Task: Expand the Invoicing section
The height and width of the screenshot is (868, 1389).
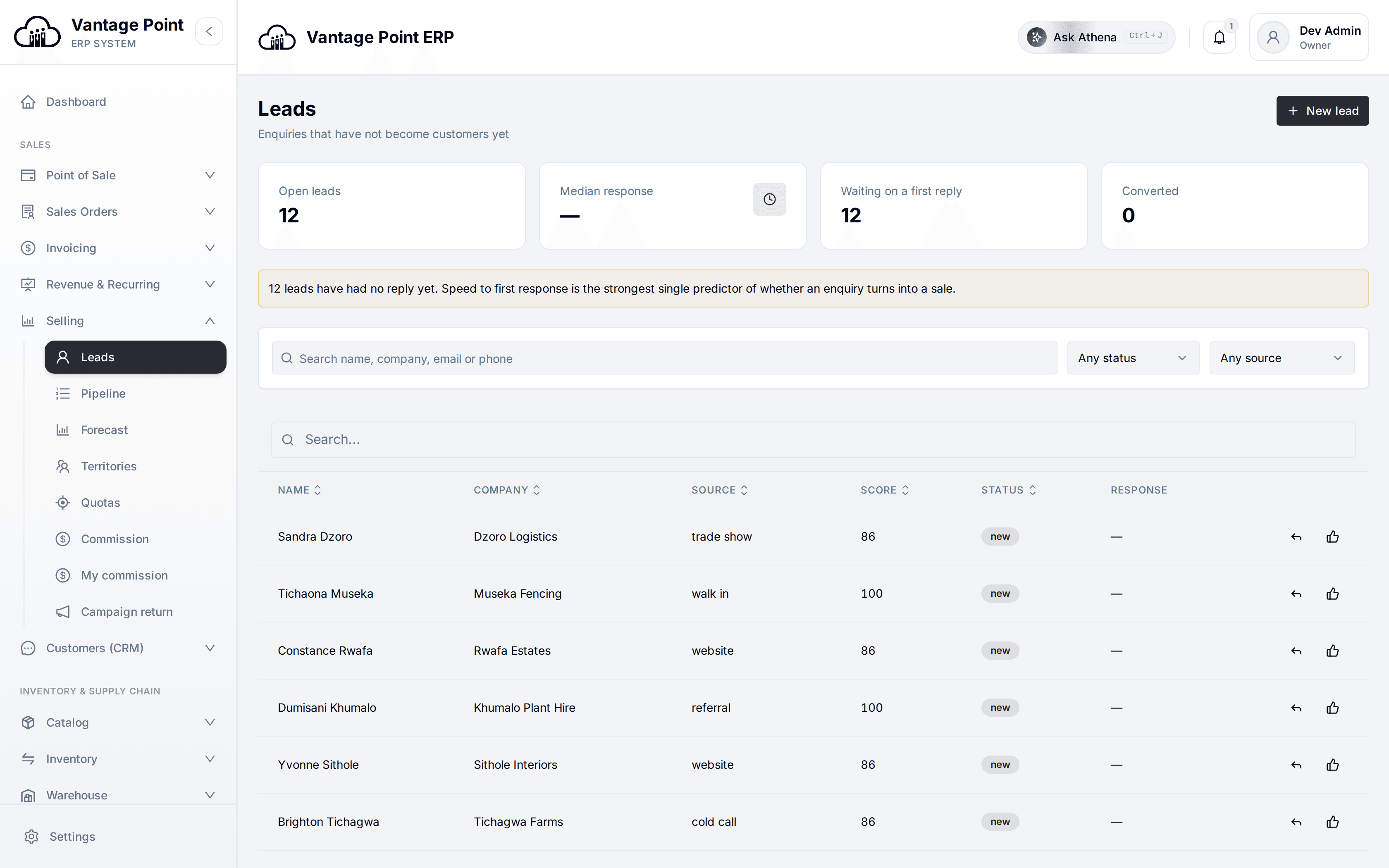Action: pos(118,248)
